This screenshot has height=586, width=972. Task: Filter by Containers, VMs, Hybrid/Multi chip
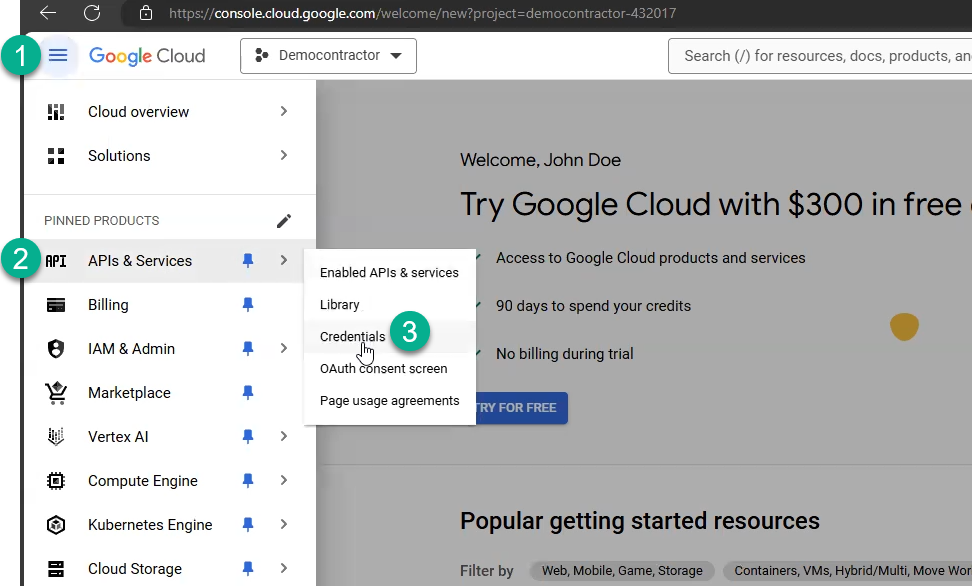pyautogui.click(x=847, y=570)
